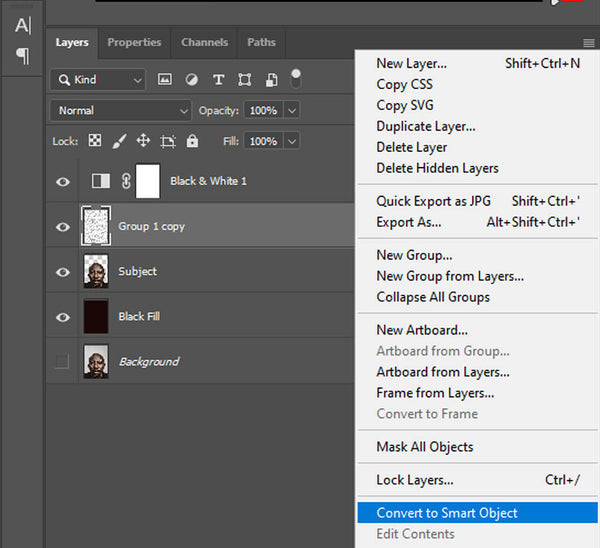Select the Subject layer name
The height and width of the screenshot is (548, 600).
[x=137, y=272]
